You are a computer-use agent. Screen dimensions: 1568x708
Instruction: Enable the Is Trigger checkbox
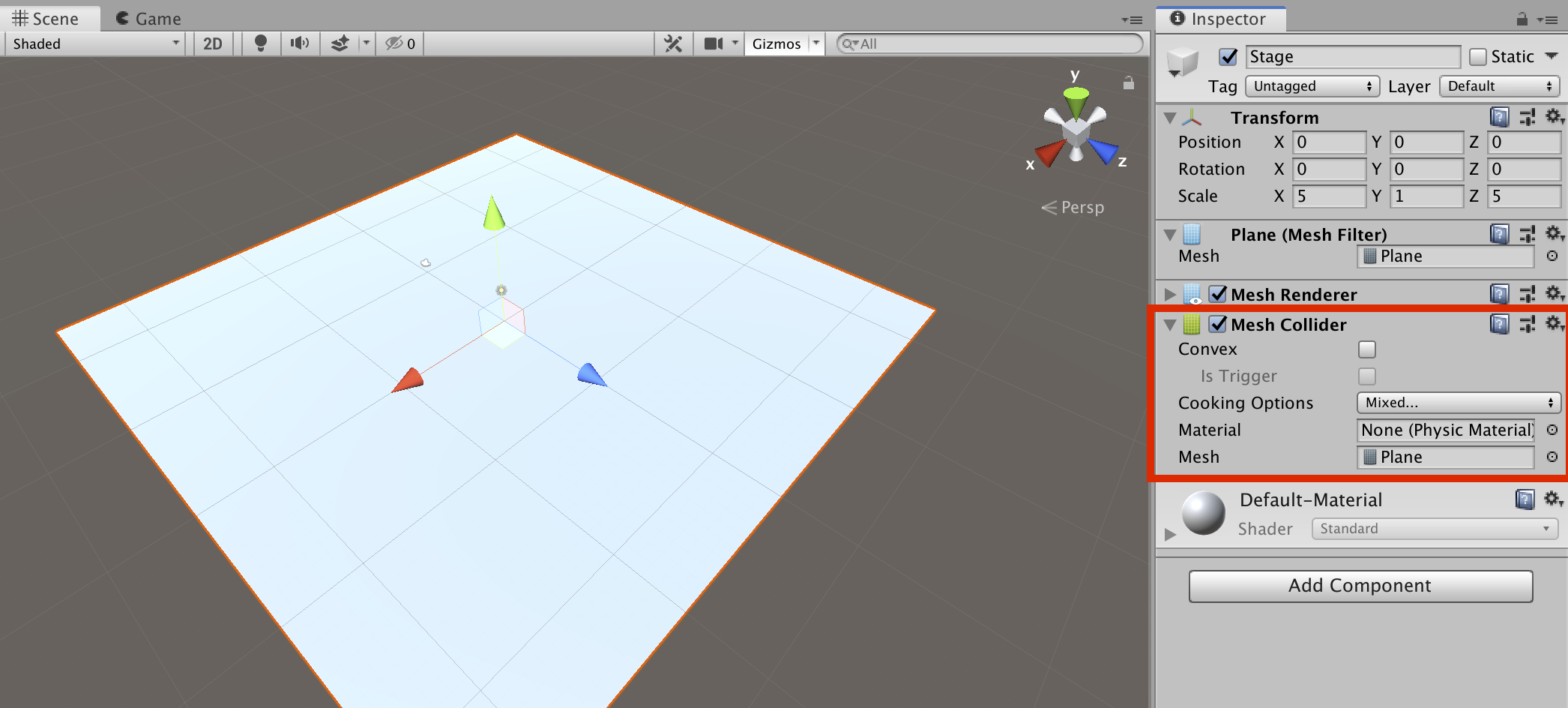[x=1367, y=376]
